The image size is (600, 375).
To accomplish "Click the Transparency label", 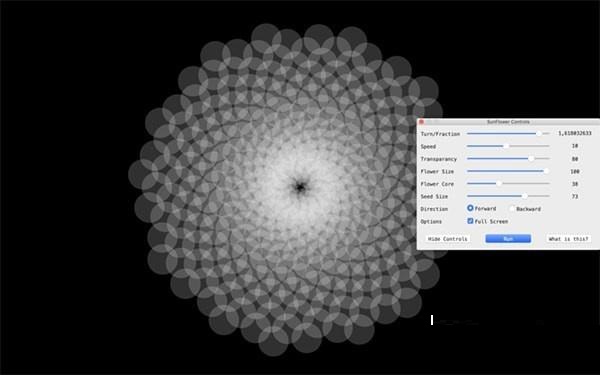I will pos(439,159).
